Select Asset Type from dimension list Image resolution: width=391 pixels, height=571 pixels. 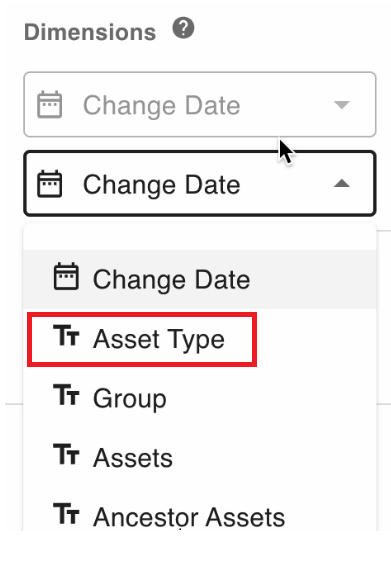point(200,339)
